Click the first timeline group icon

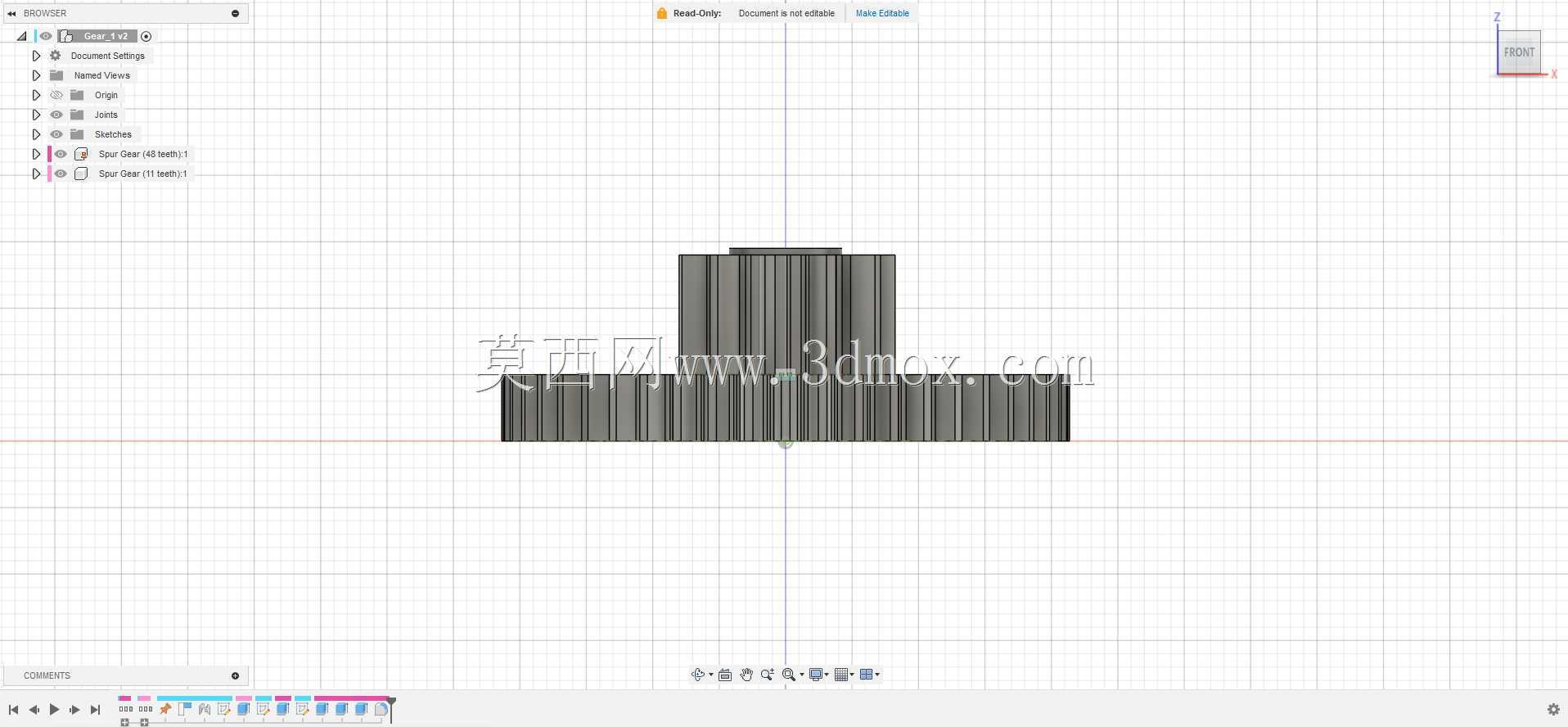[x=126, y=709]
